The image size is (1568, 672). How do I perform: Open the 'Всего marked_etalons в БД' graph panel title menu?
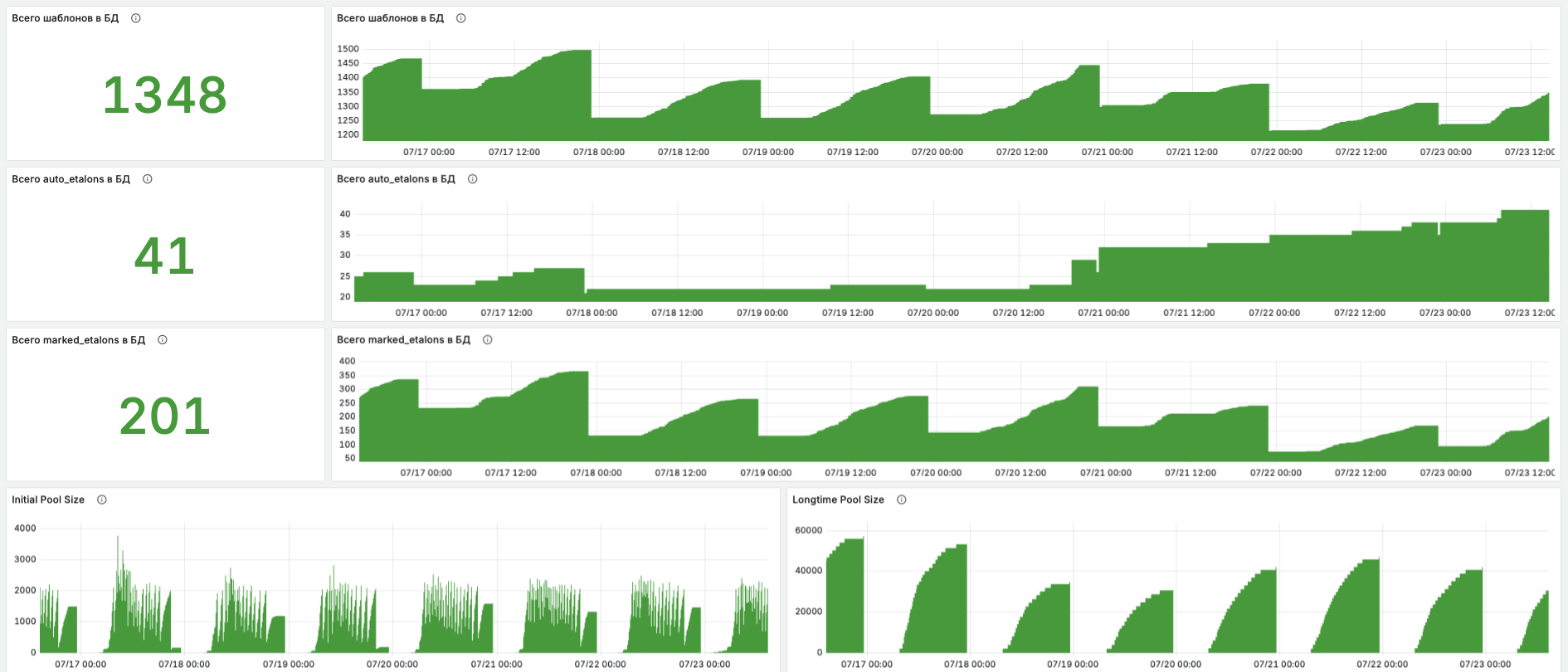coord(403,340)
